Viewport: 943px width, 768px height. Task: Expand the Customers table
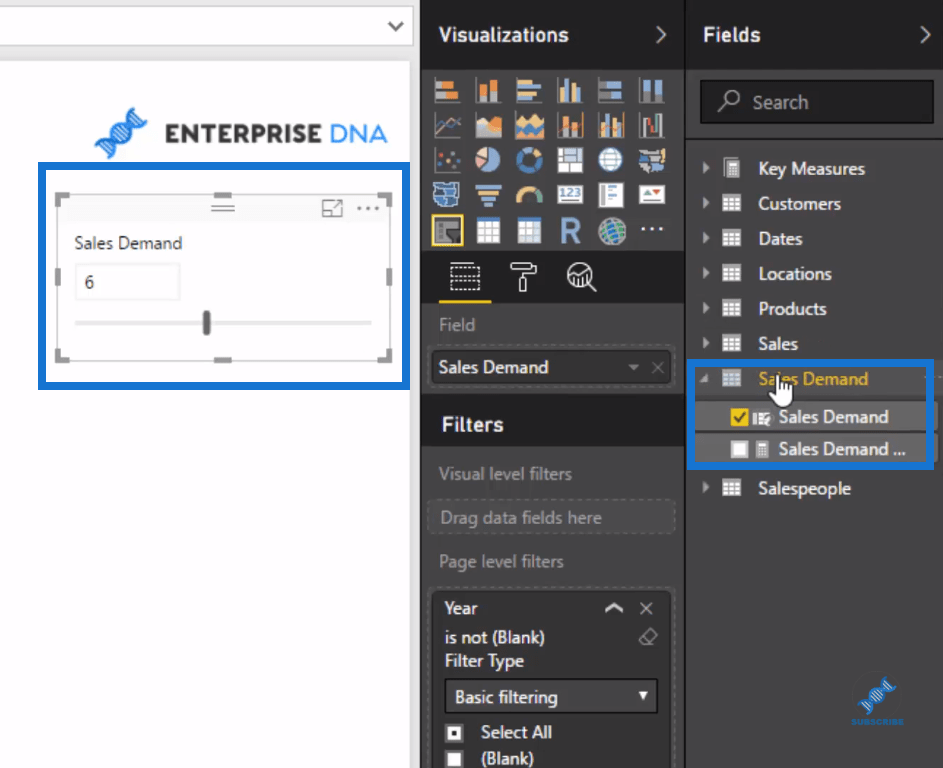pyautogui.click(x=706, y=203)
